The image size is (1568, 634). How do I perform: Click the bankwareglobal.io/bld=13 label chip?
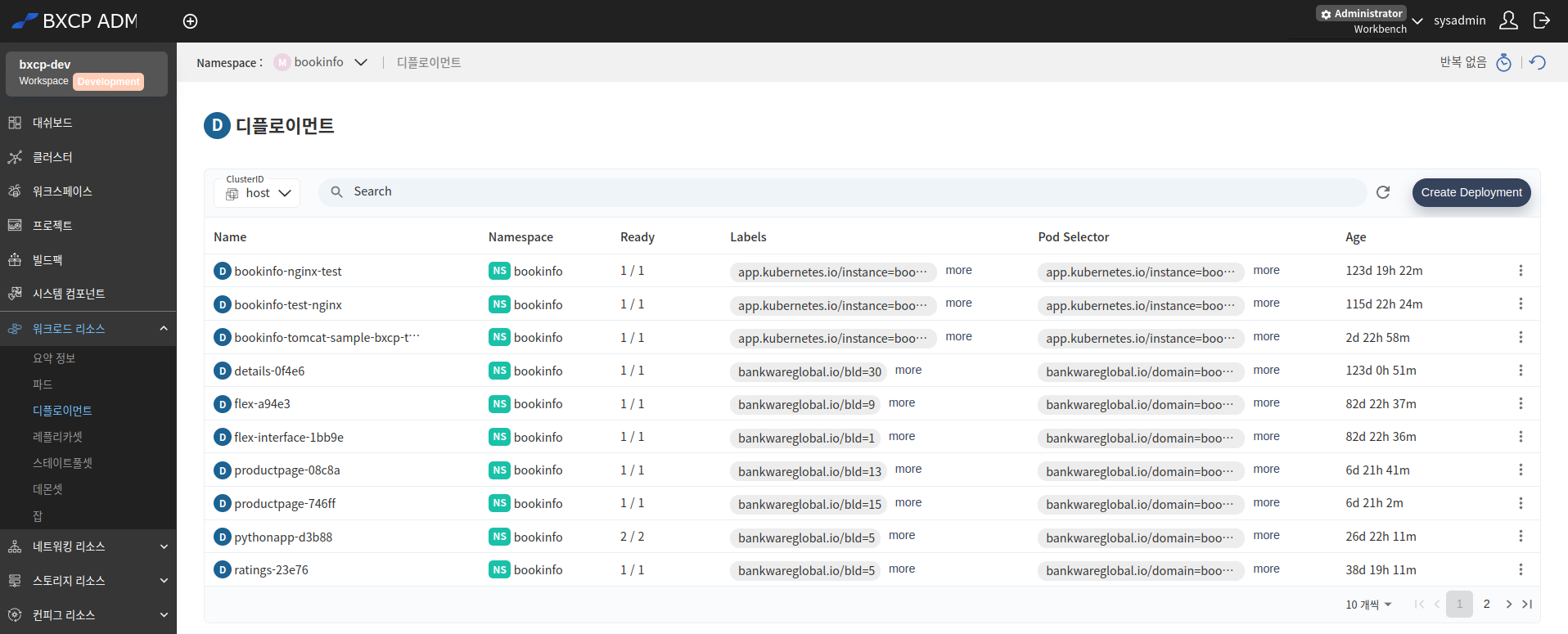(809, 471)
